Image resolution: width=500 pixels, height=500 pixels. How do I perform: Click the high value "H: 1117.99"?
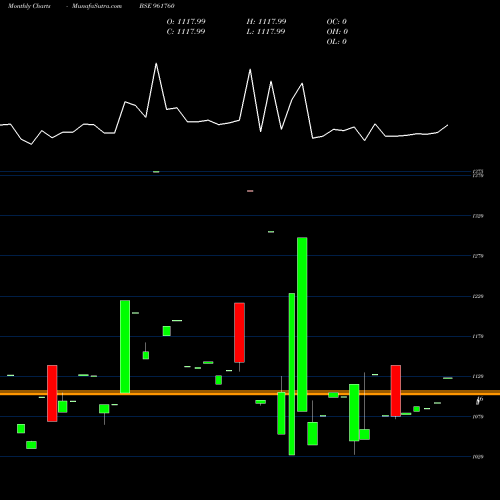[x=266, y=22]
